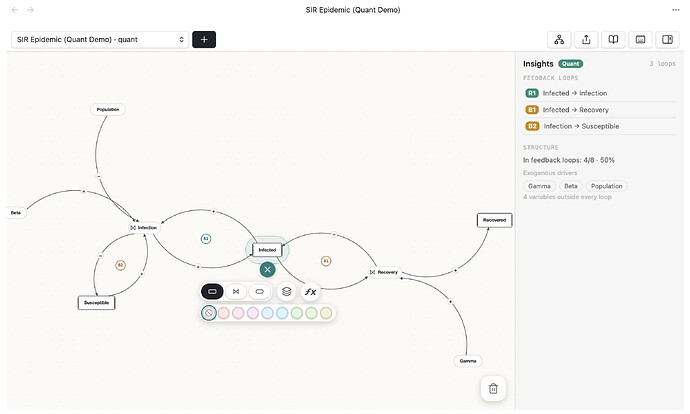The image size is (690, 414).
Task: Toggle the right sidebar panel icon
Action: coord(667,40)
